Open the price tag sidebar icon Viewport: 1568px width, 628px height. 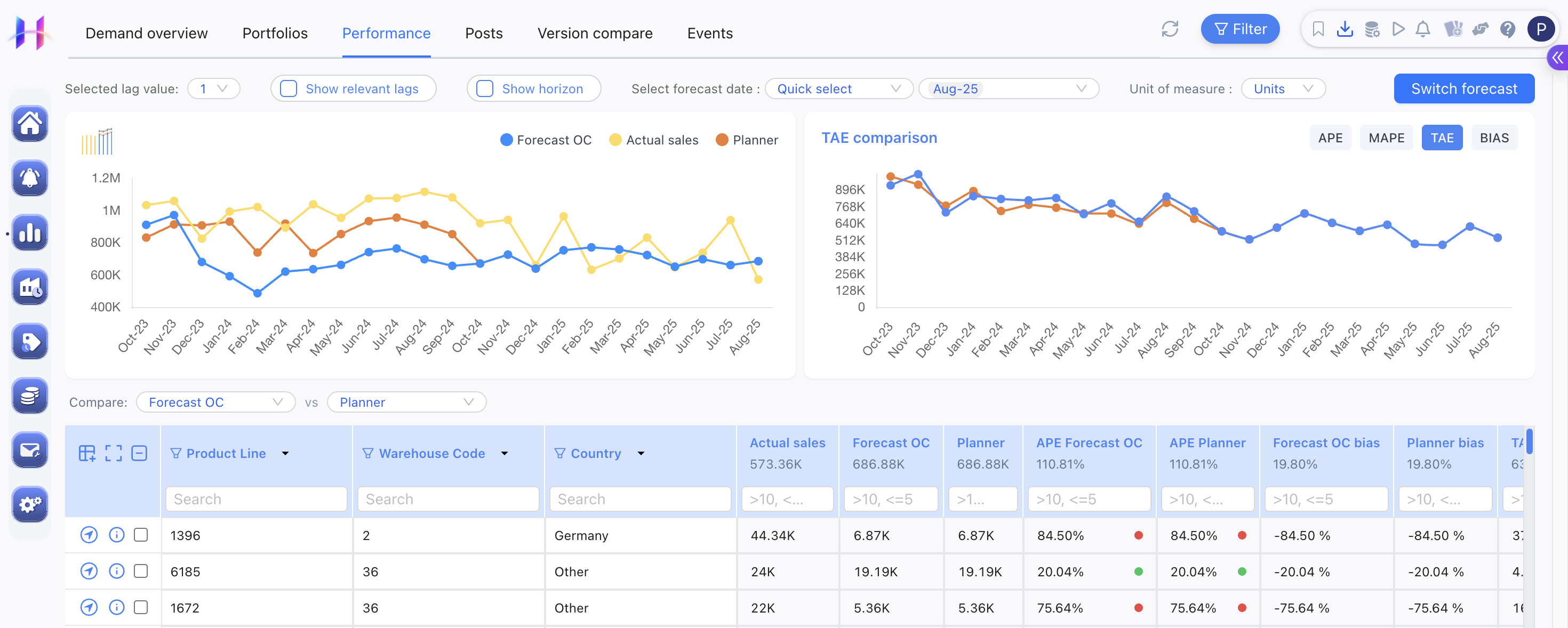pyautogui.click(x=30, y=341)
